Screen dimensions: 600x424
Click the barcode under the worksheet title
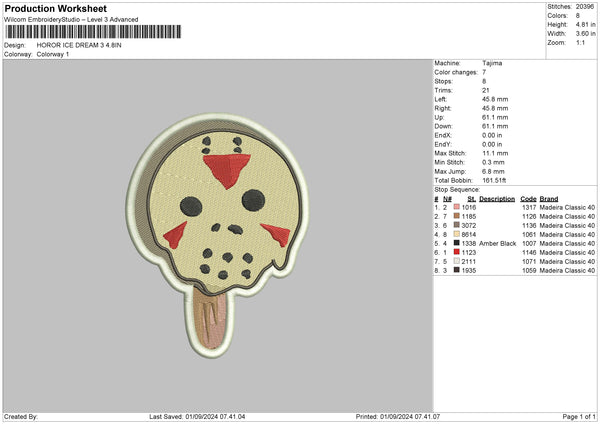pos(93,32)
